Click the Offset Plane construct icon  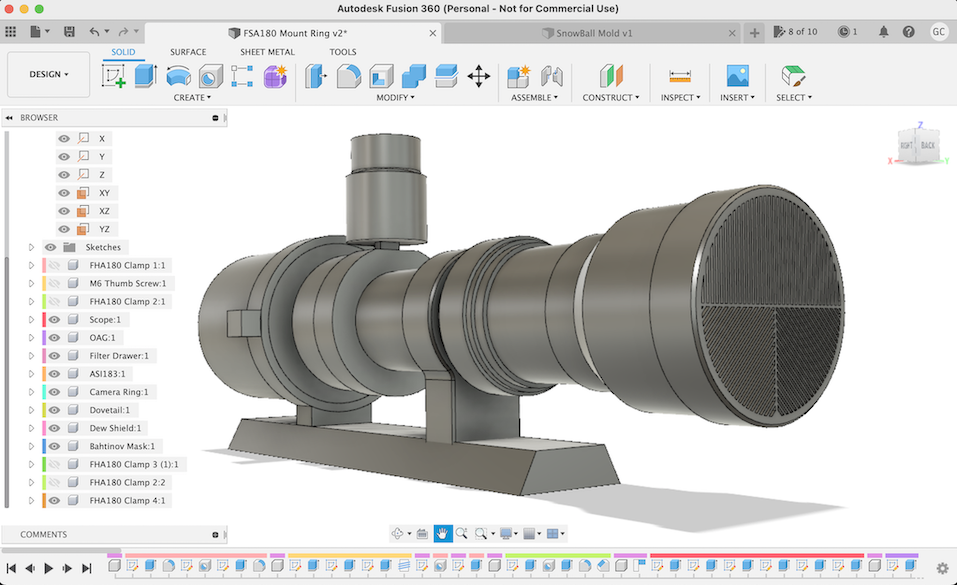[x=611, y=76]
